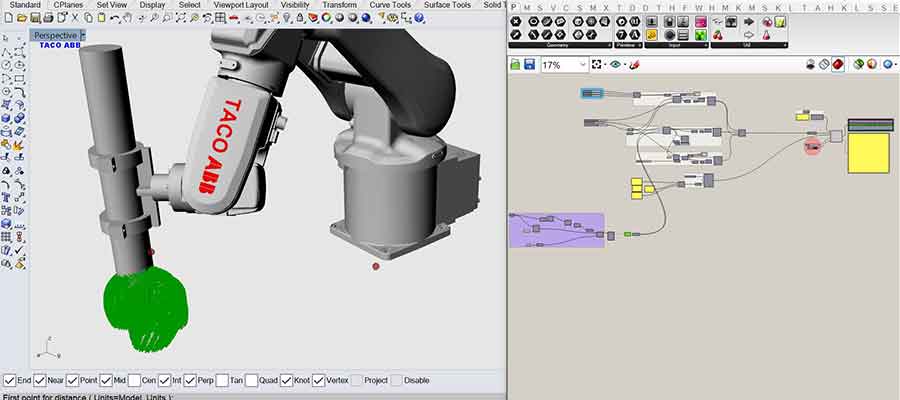Choose the Box solid tool in sidebar
The width and height of the screenshot is (900, 400).
(6, 118)
